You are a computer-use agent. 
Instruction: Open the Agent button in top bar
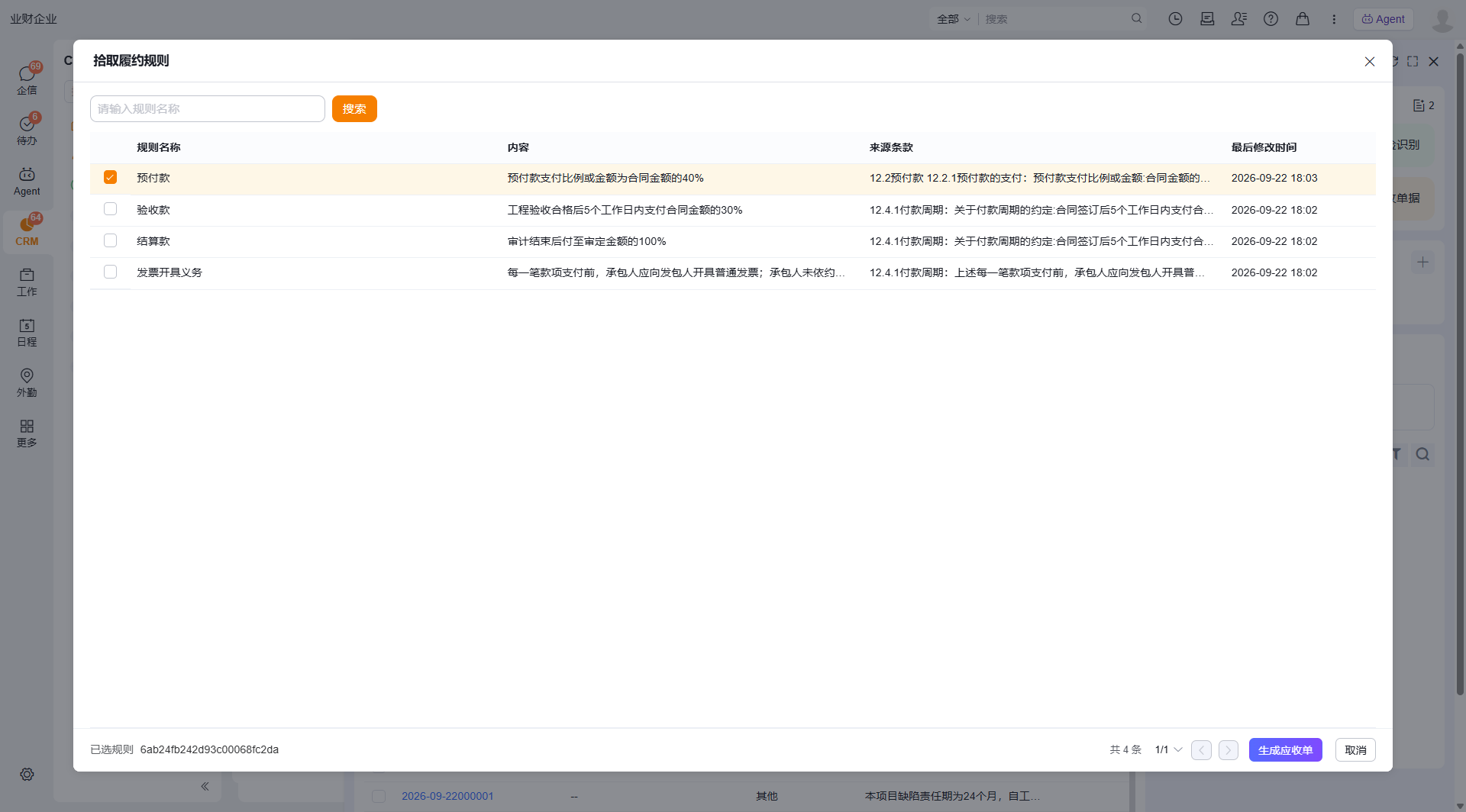(1384, 19)
